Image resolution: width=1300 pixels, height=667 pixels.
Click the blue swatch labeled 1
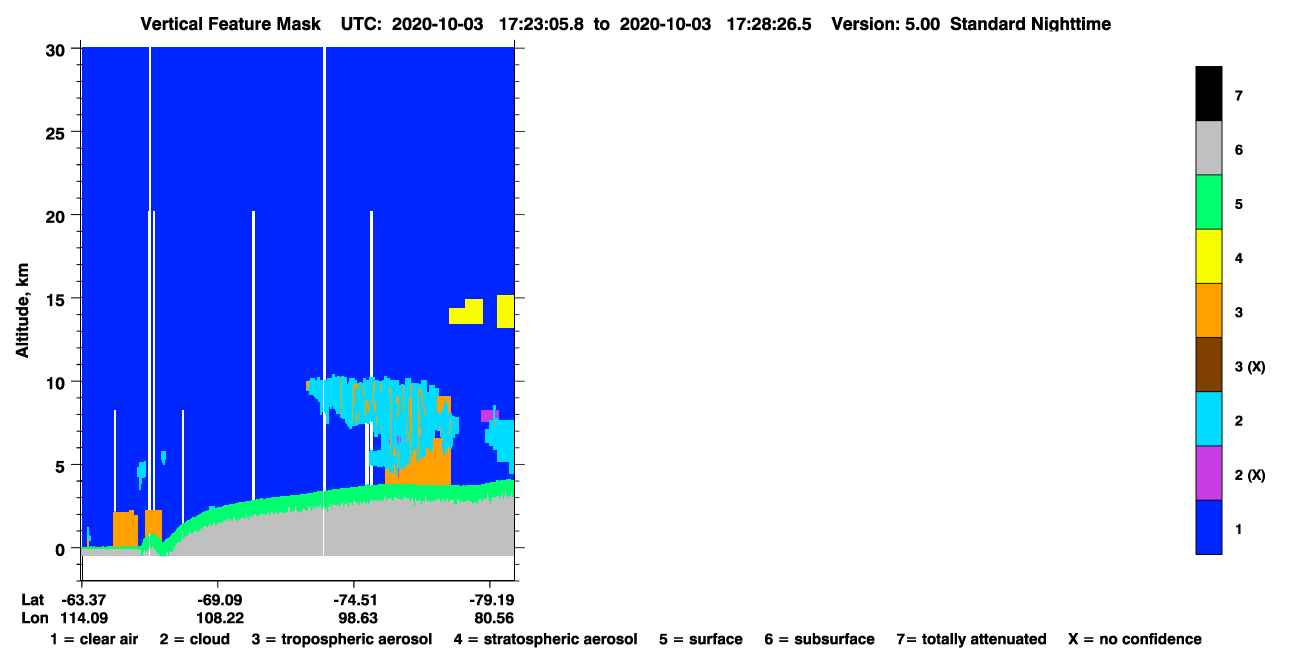click(x=1208, y=526)
